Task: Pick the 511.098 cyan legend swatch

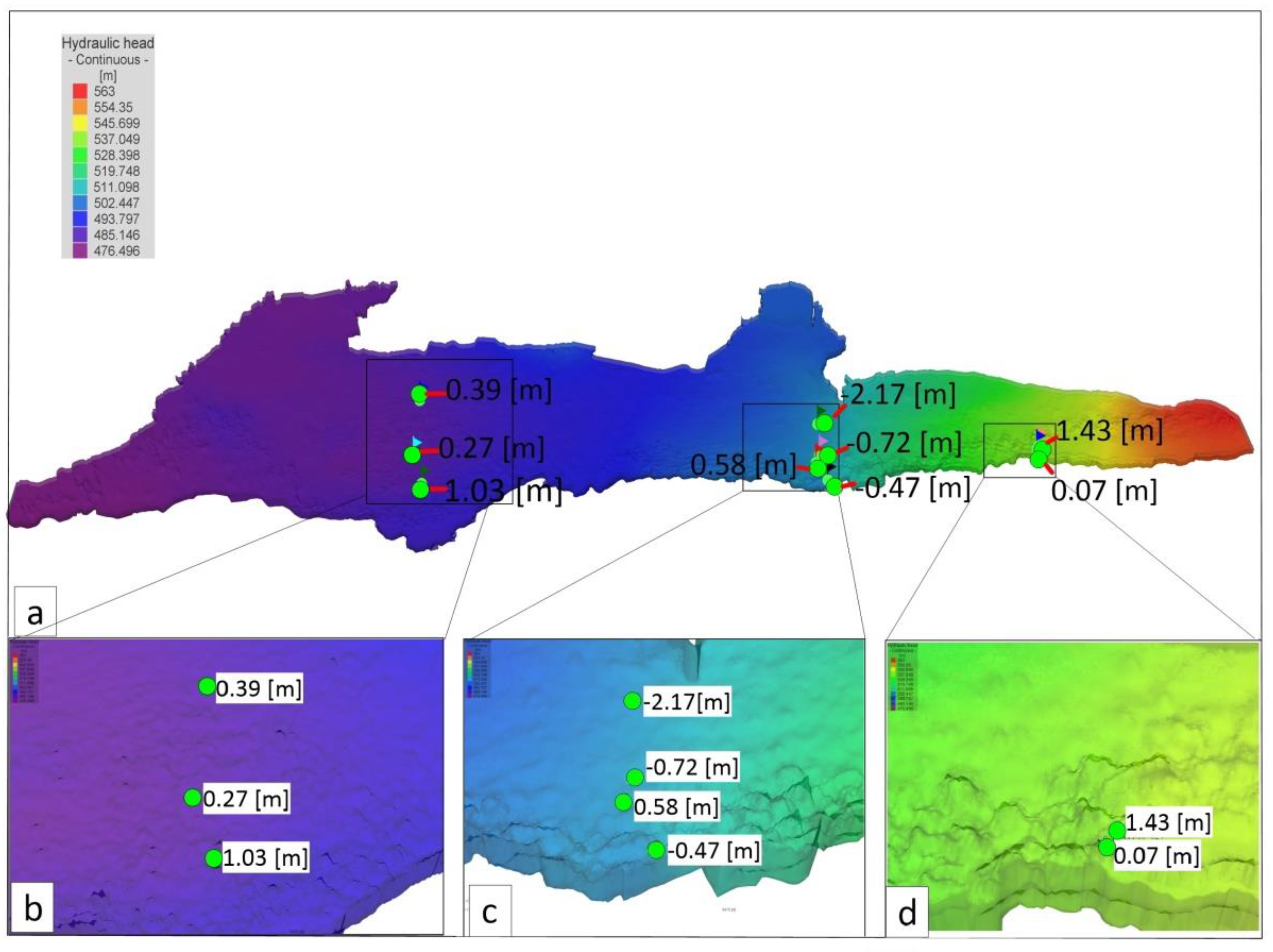Action: [x=80, y=187]
